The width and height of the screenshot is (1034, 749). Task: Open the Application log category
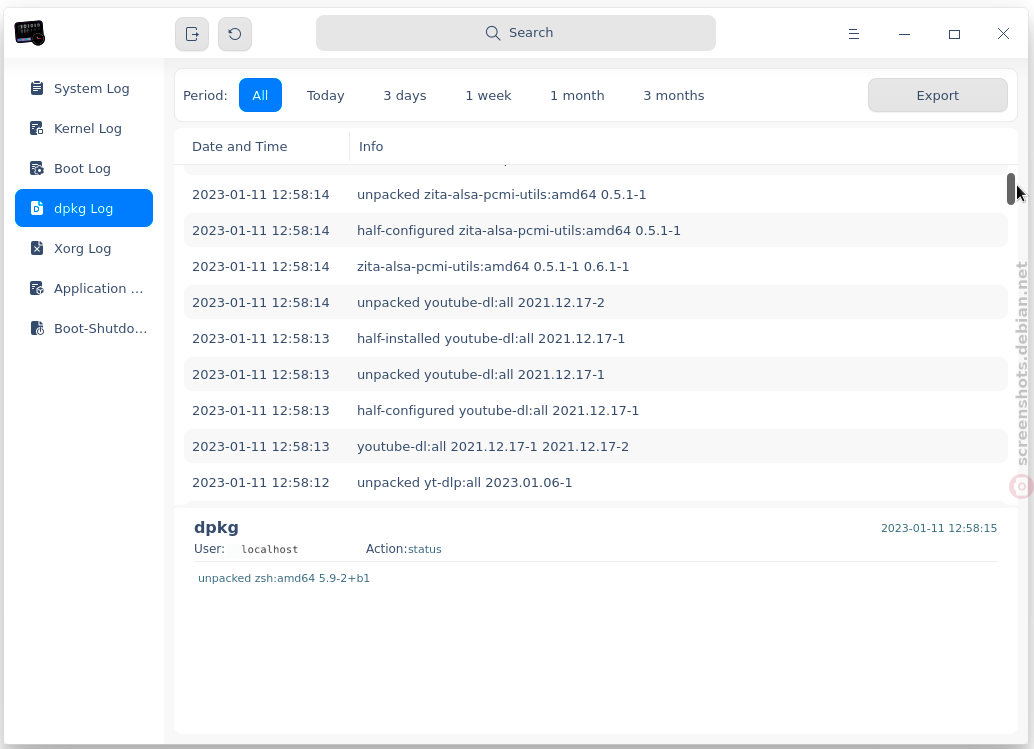pyautogui.click(x=84, y=289)
